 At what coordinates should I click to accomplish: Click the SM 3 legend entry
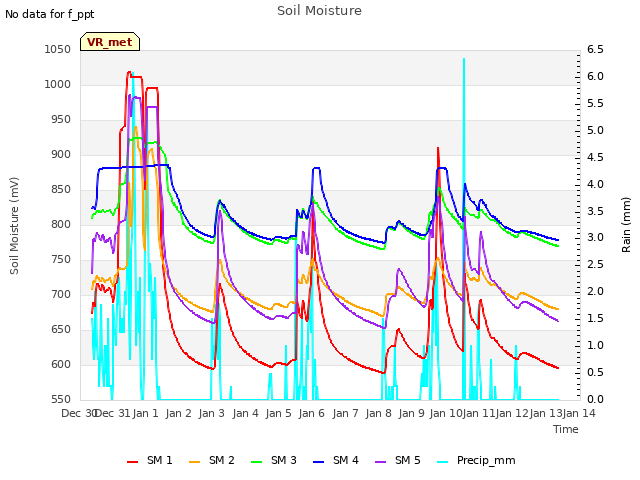tap(274, 460)
